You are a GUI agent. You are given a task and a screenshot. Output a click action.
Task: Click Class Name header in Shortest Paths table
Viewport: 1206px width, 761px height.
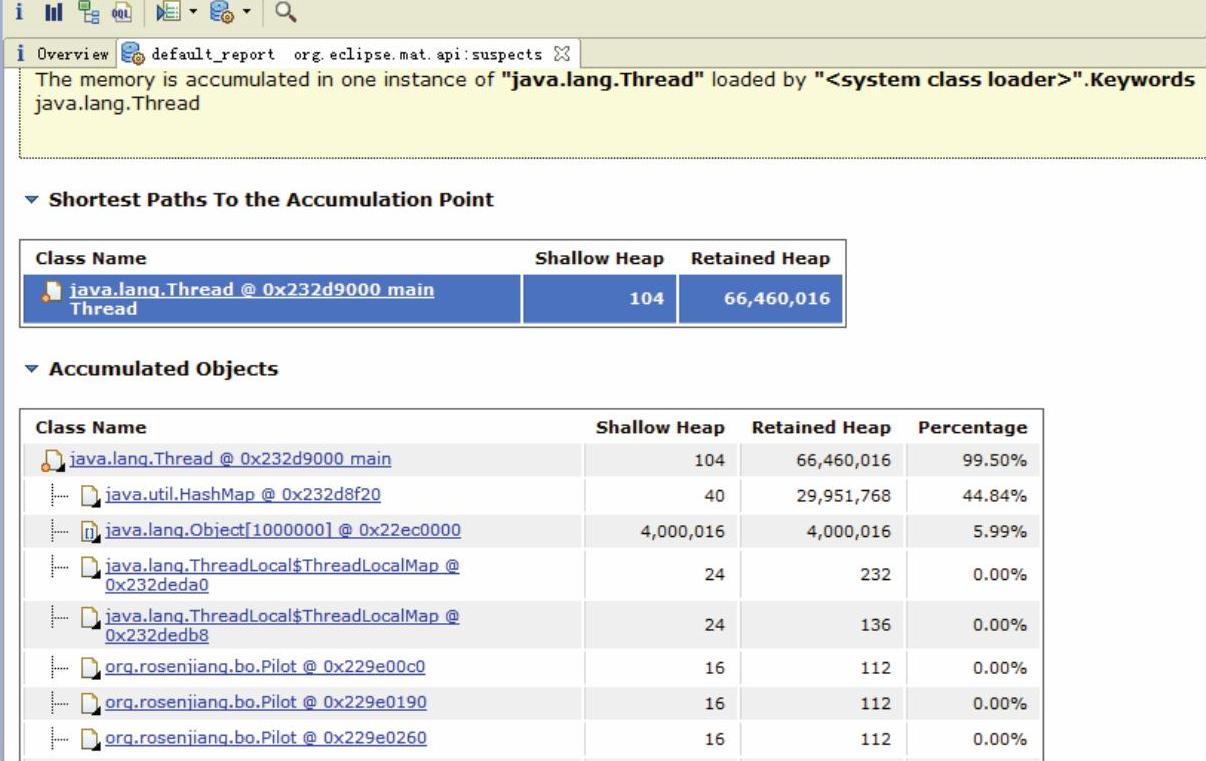click(90, 258)
